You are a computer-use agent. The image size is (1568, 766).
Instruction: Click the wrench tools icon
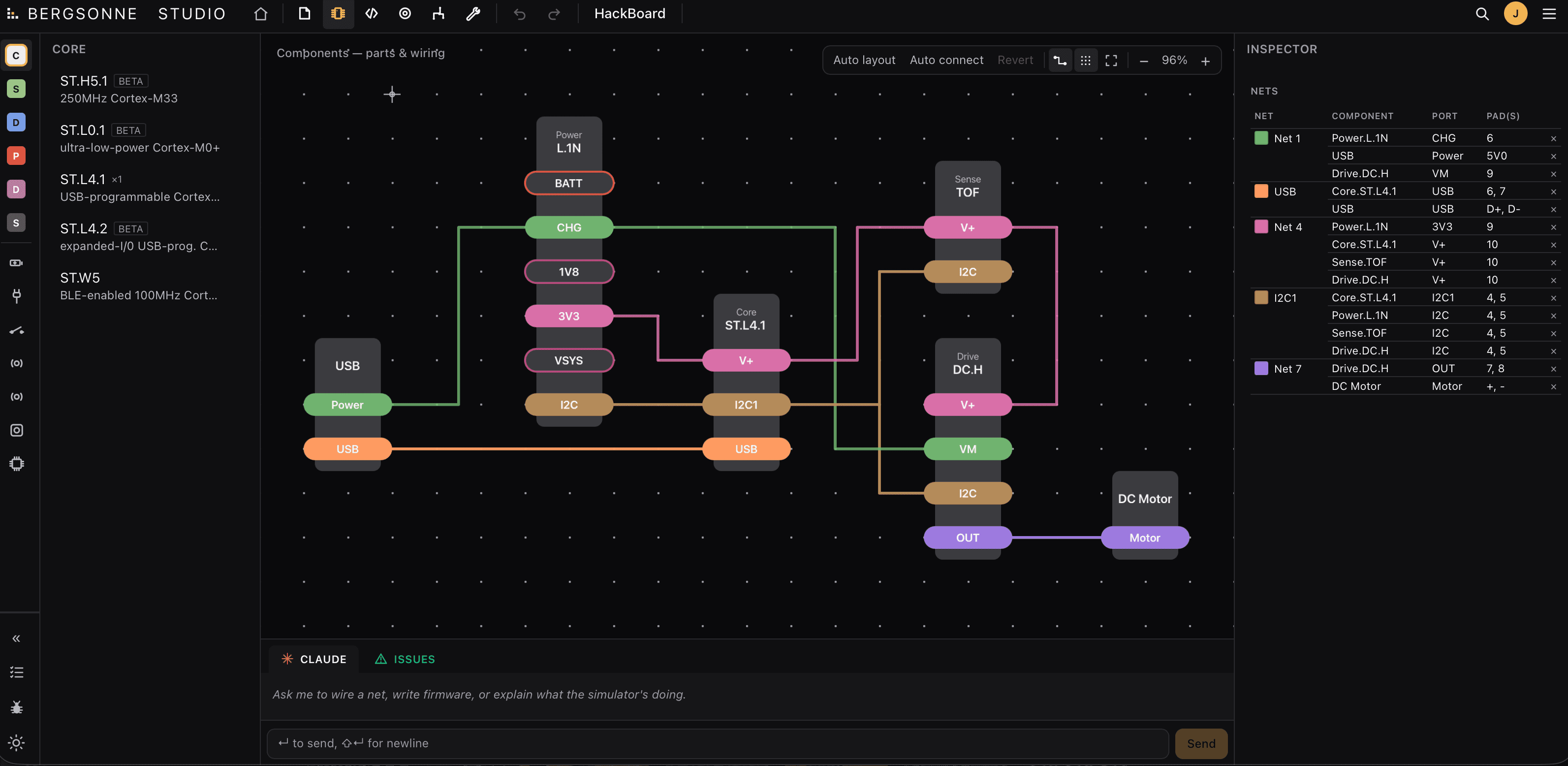pos(473,13)
